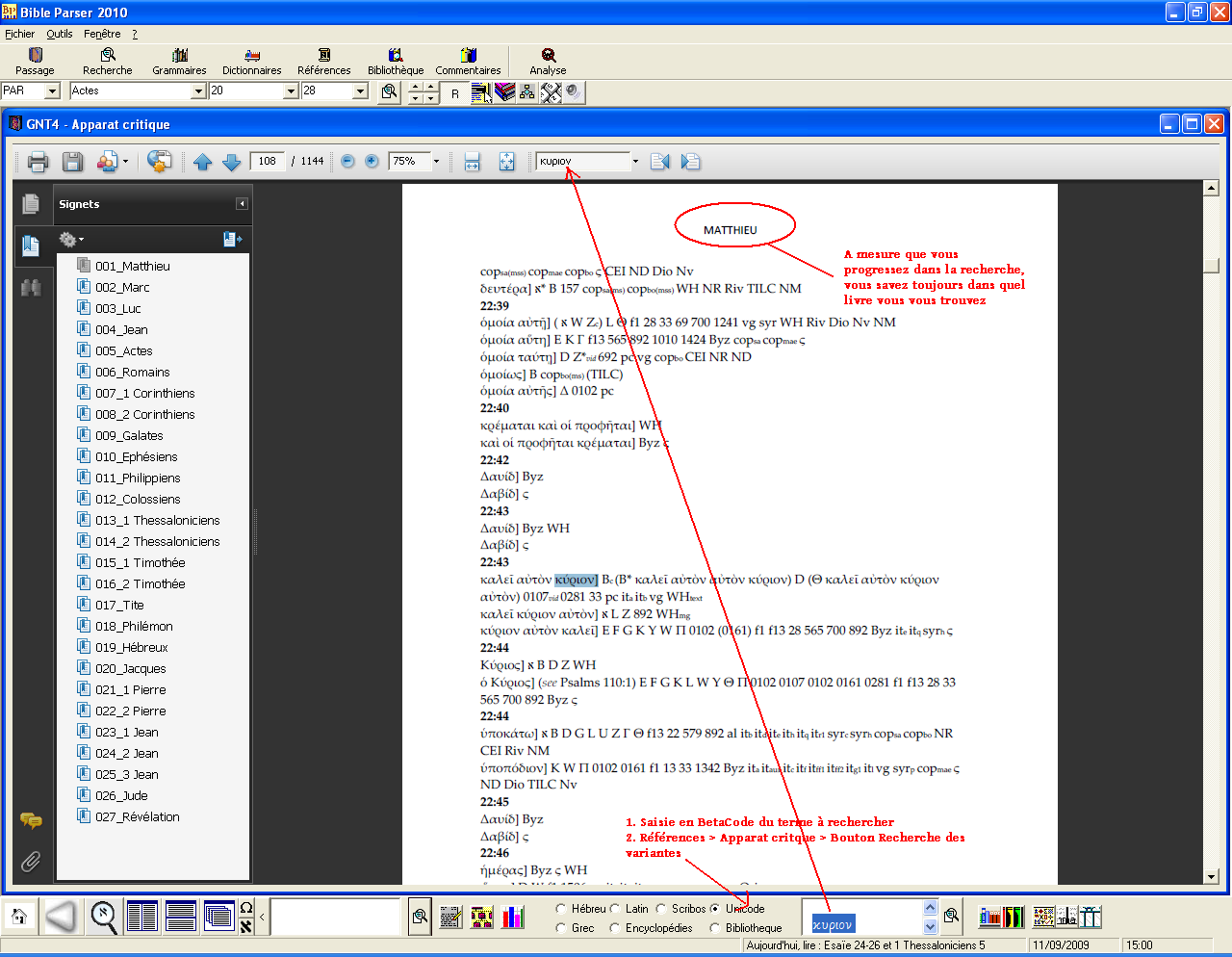Open the comments panel icon

(31, 820)
